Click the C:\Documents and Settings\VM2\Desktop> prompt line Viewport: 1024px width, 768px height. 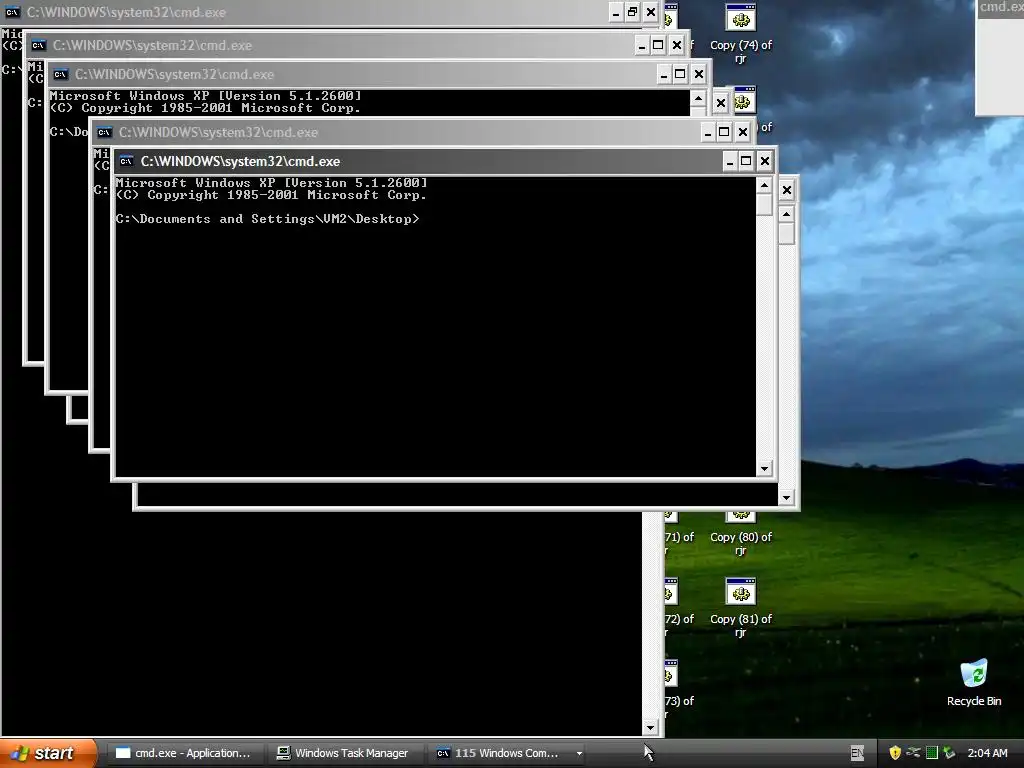[x=268, y=219]
